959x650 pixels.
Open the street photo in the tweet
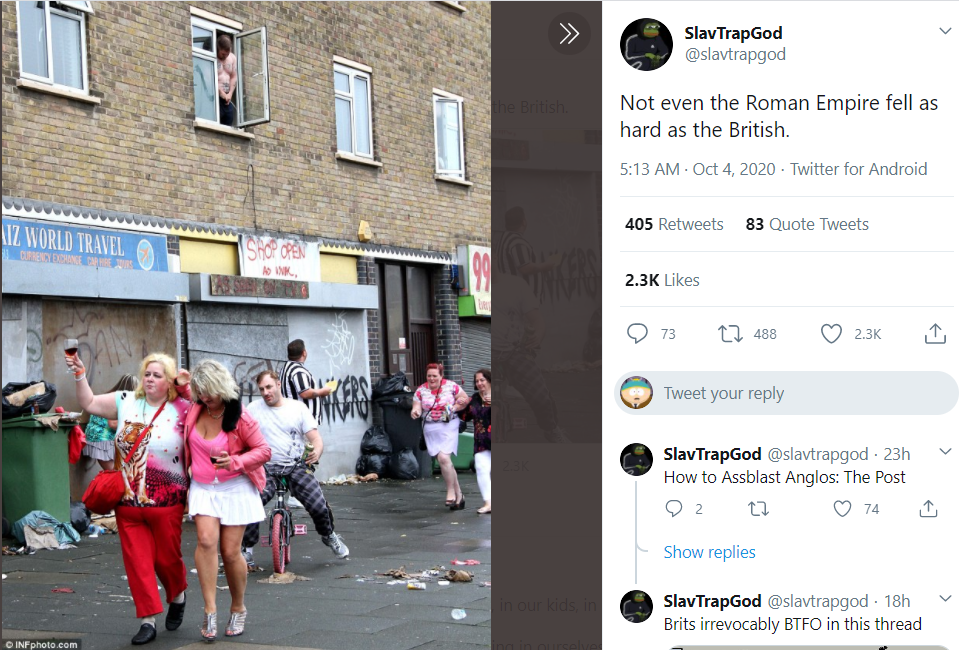(246, 325)
